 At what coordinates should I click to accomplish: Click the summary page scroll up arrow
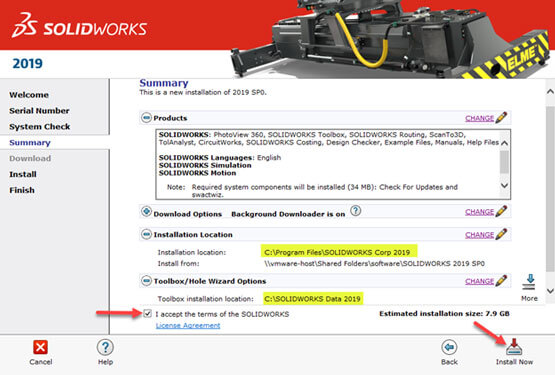click(x=550, y=92)
